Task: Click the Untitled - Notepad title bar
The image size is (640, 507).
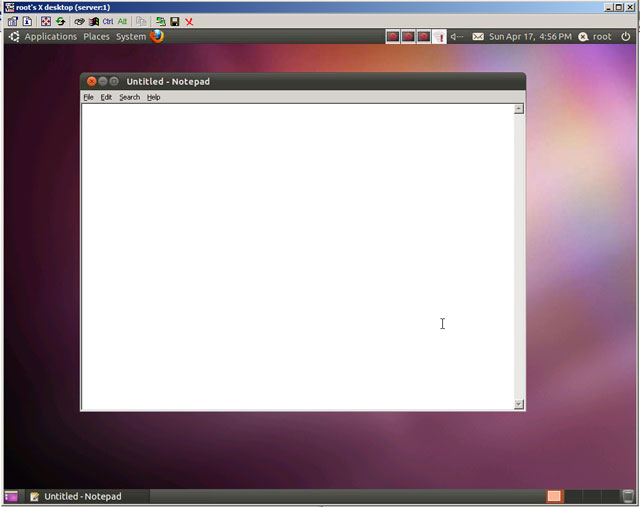Action: tap(303, 81)
